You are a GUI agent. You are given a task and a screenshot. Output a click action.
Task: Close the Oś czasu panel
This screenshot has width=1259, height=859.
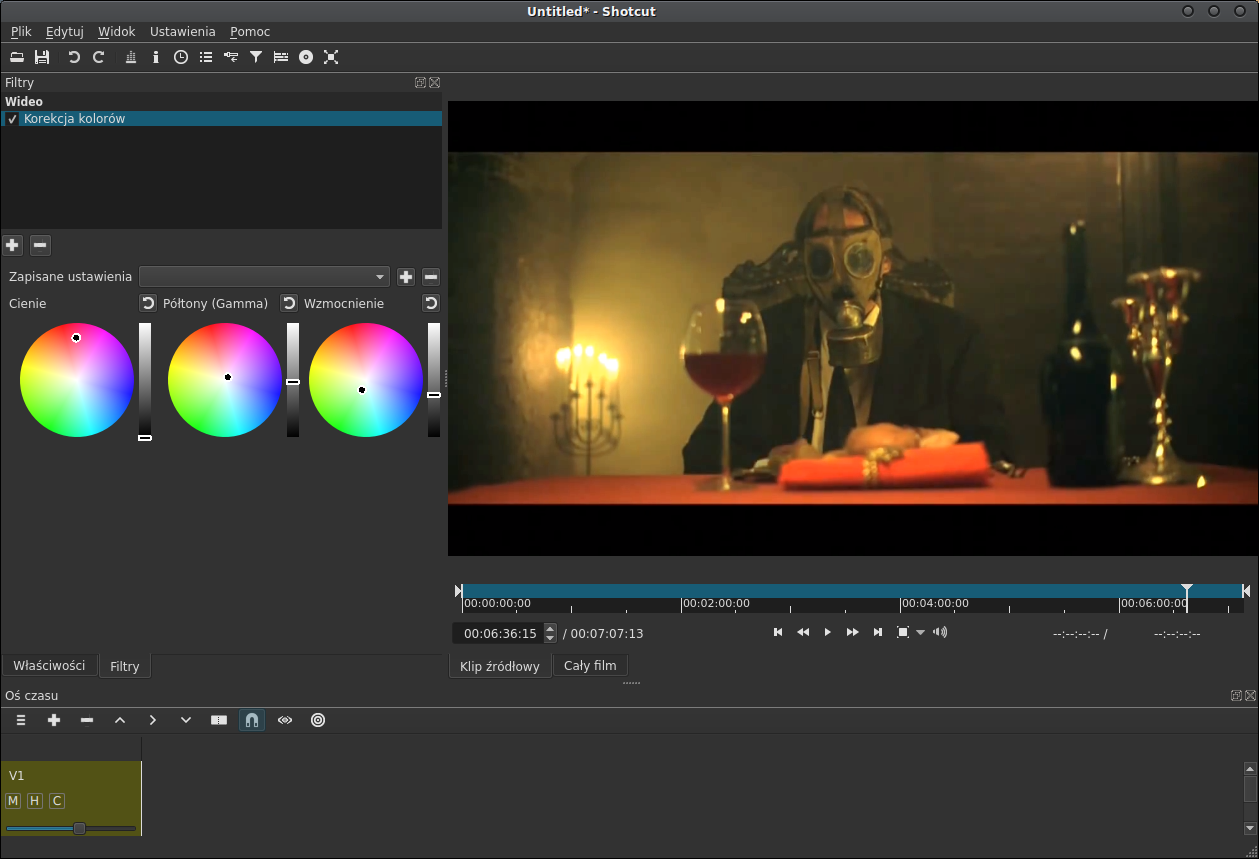click(1250, 695)
